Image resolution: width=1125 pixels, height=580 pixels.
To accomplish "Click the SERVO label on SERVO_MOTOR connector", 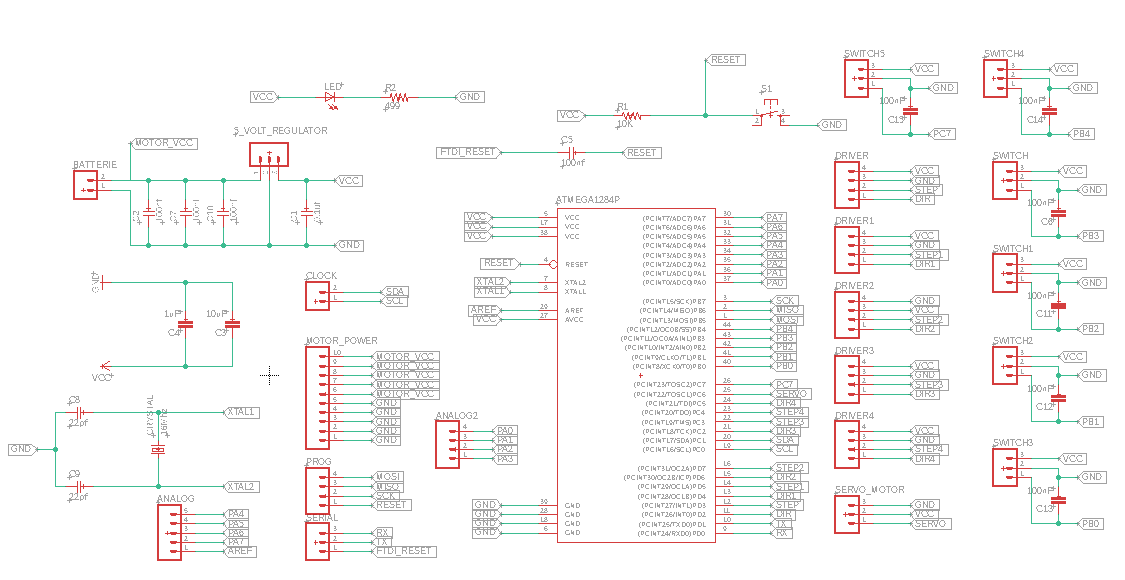I will pyautogui.click(x=931, y=524).
